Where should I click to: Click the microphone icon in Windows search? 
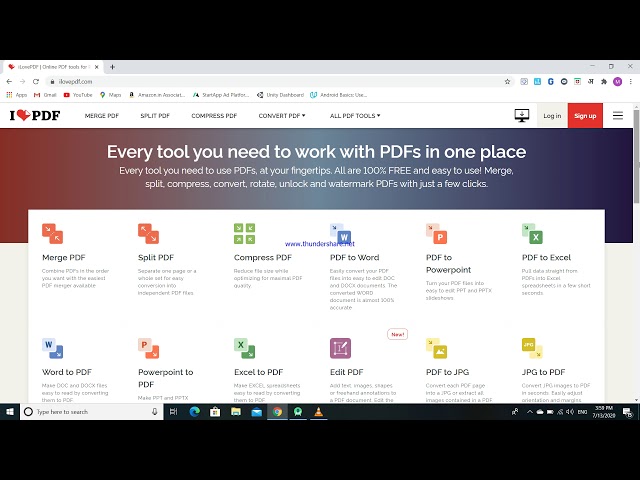(155, 412)
